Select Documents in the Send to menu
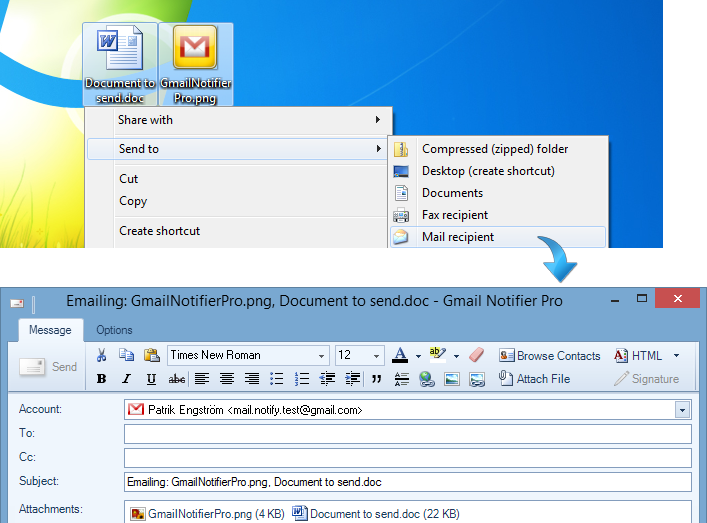The width and height of the screenshot is (707, 523). [x=498, y=193]
